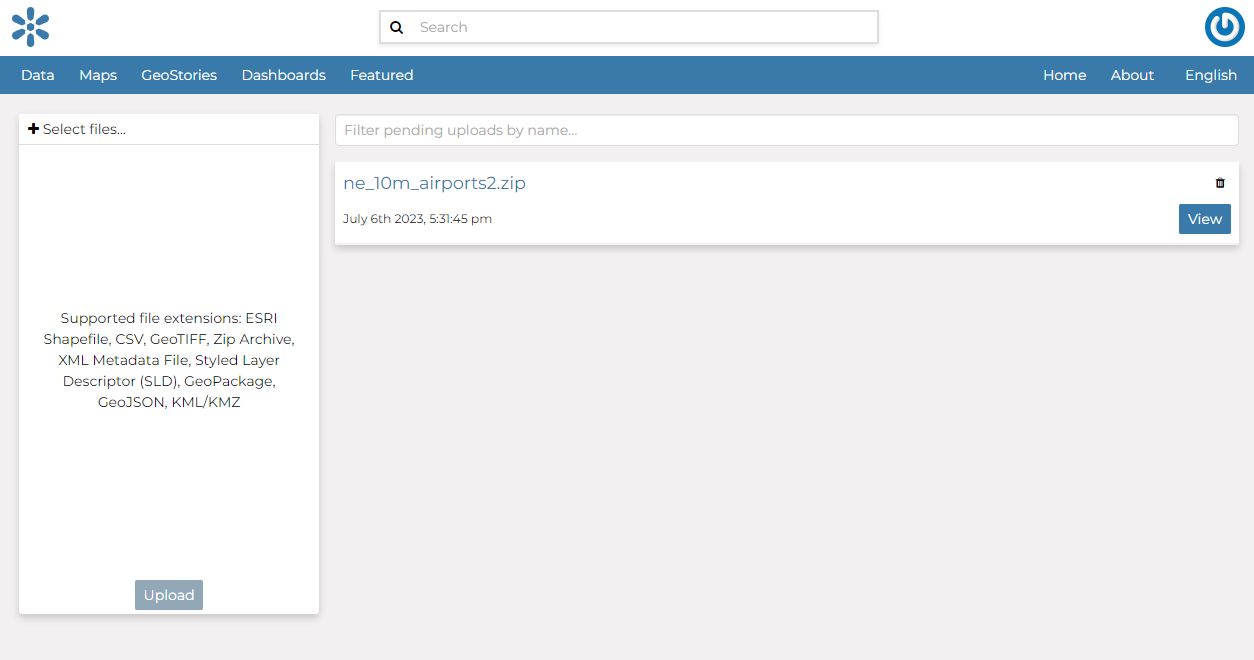
Task: Click the Upload button
Action: 168,594
